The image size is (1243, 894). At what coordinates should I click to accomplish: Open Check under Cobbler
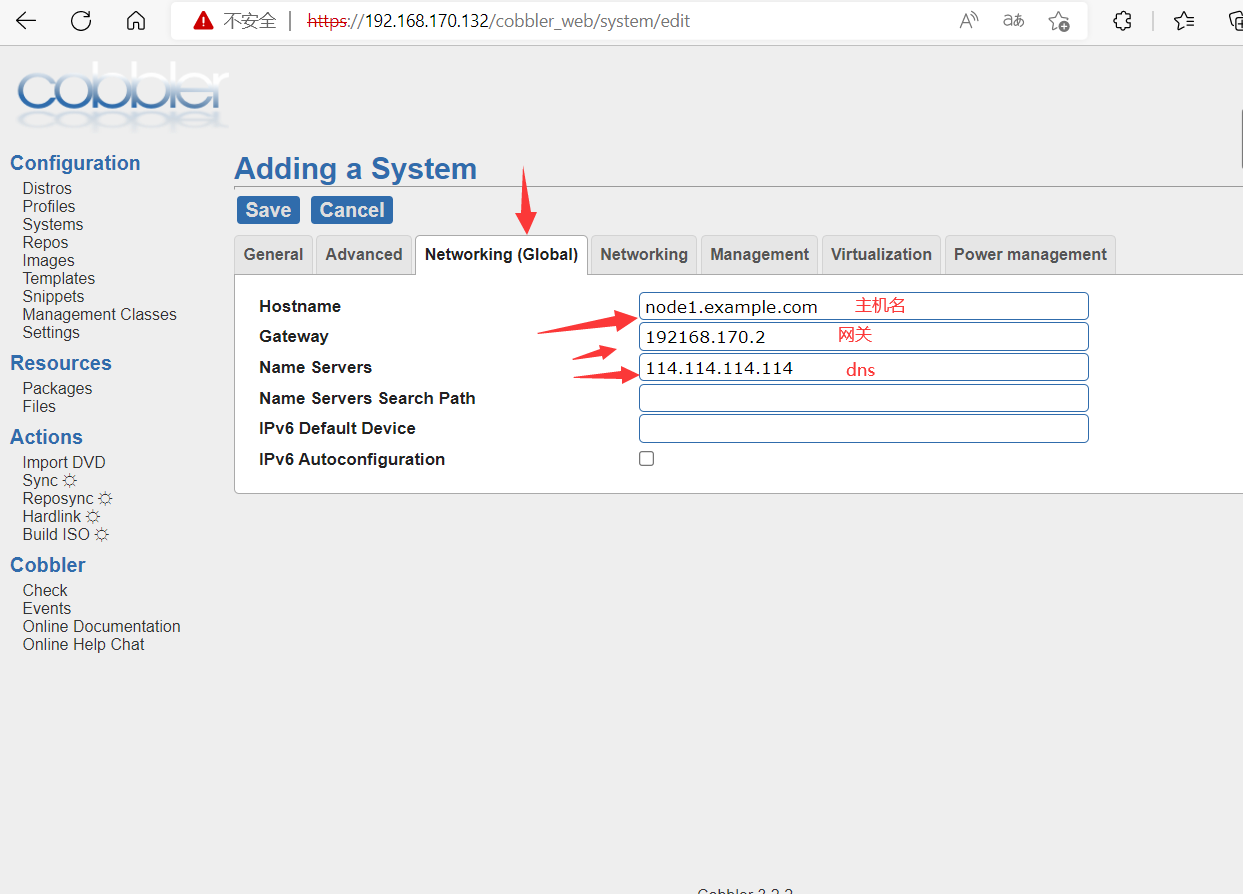(45, 591)
